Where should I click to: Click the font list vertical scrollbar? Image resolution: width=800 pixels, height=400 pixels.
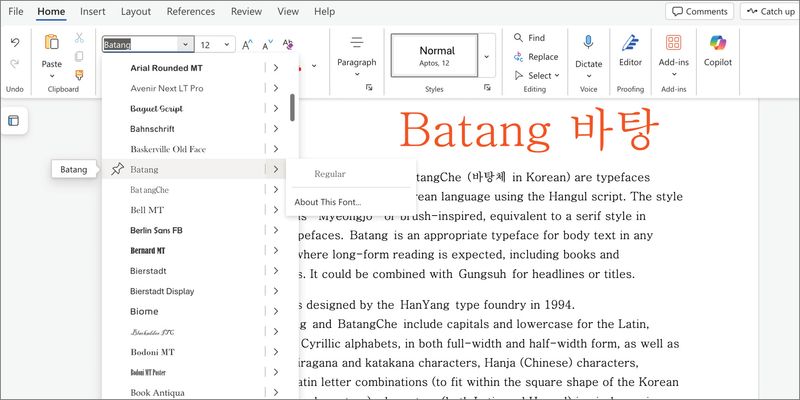point(292,107)
